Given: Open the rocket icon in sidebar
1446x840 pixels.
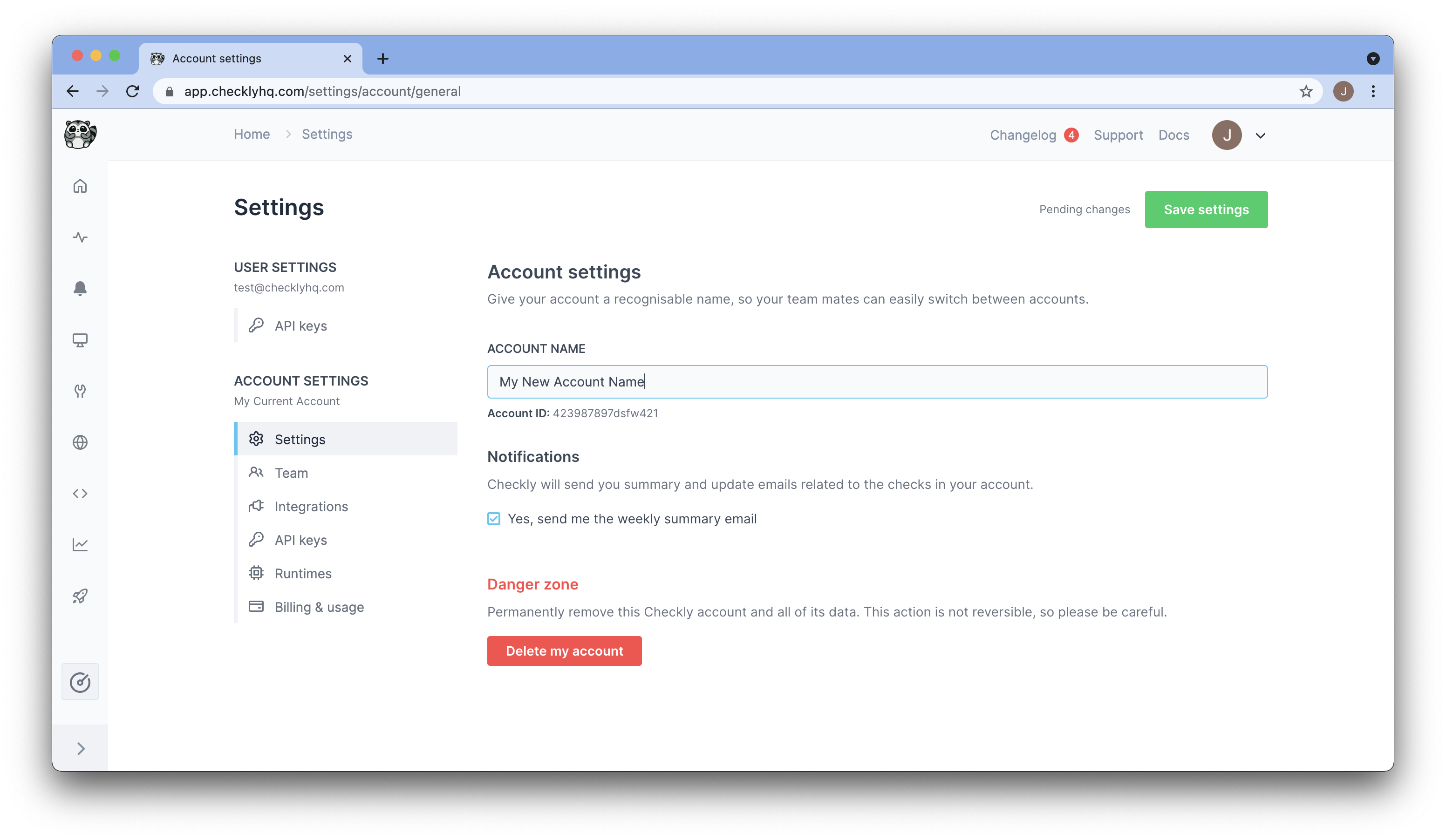Looking at the screenshot, I should coord(80,596).
